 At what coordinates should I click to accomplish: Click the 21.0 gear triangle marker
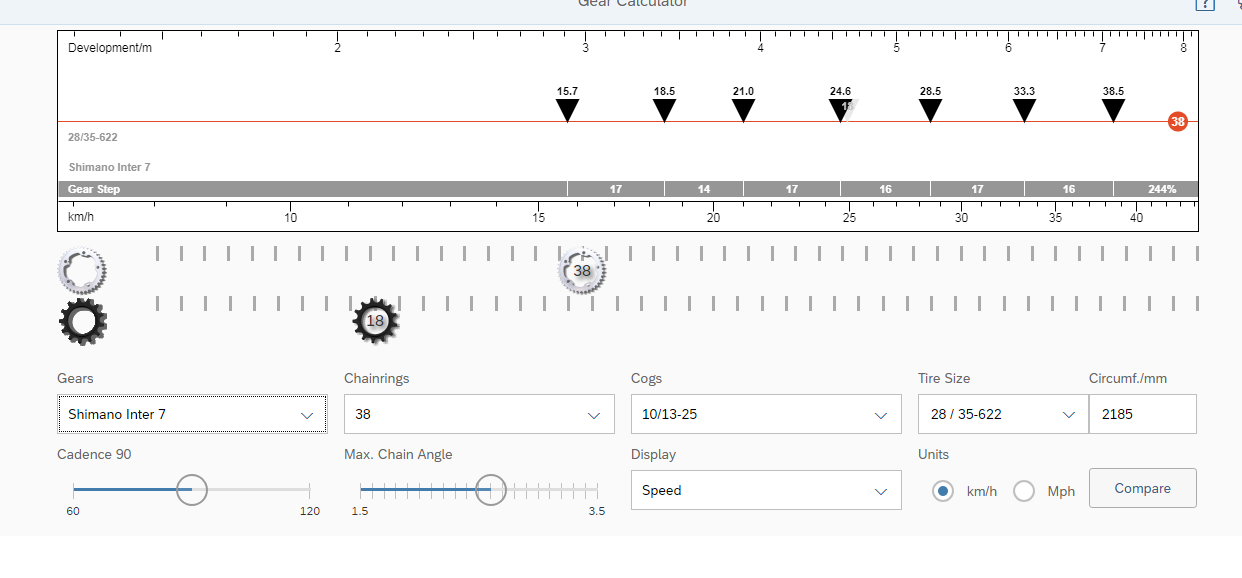(x=743, y=110)
